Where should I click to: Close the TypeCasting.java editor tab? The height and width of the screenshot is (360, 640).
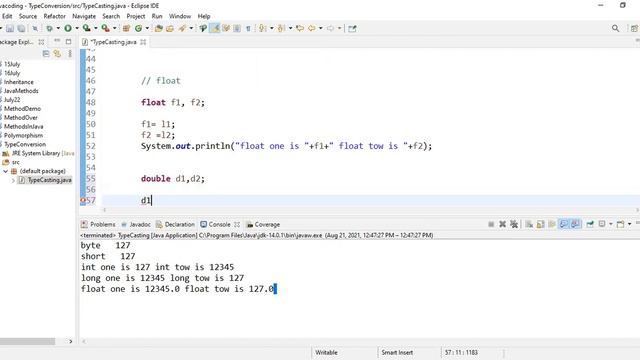[x=143, y=42]
